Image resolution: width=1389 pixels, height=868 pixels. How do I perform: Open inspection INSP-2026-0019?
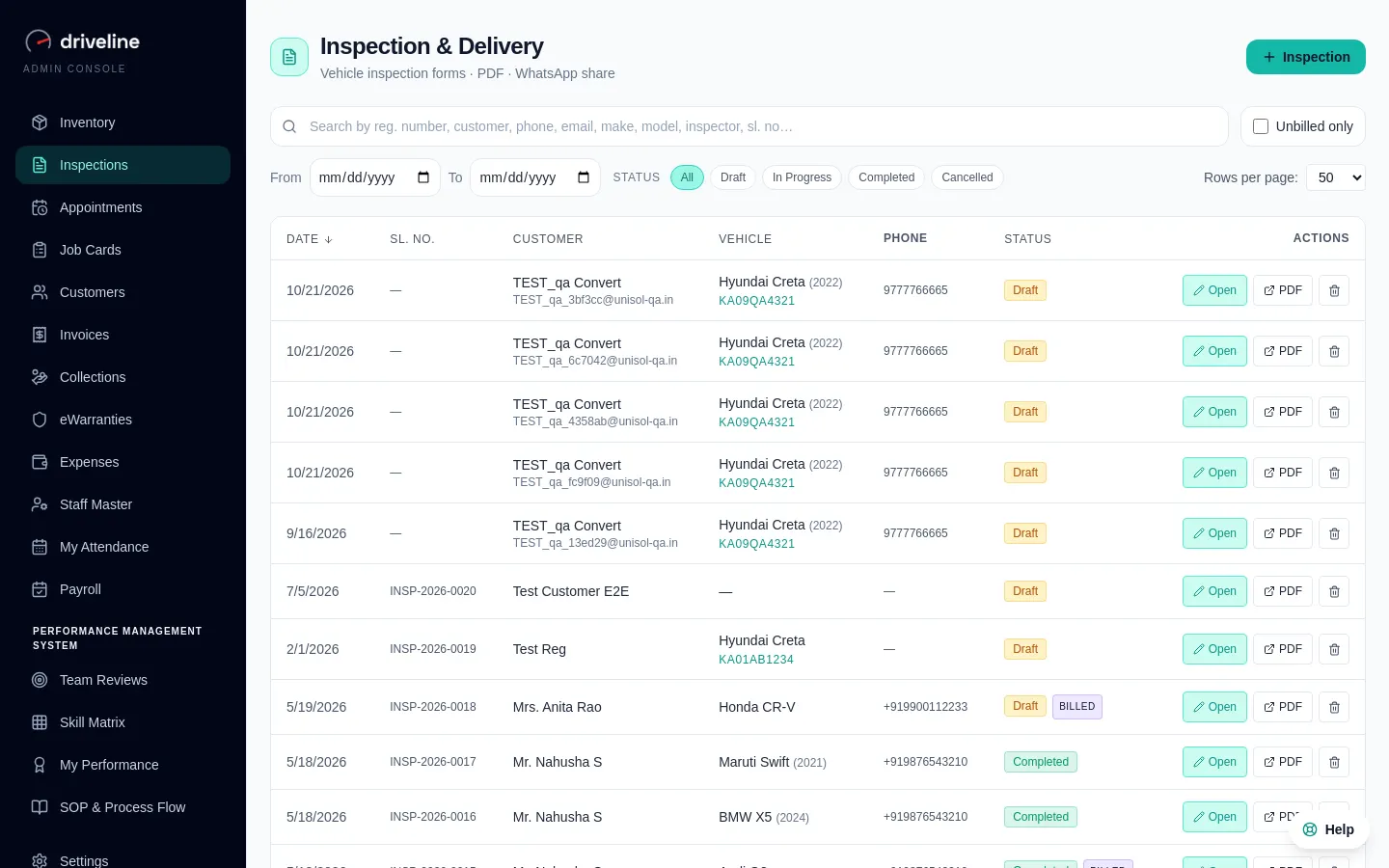[x=1215, y=649]
